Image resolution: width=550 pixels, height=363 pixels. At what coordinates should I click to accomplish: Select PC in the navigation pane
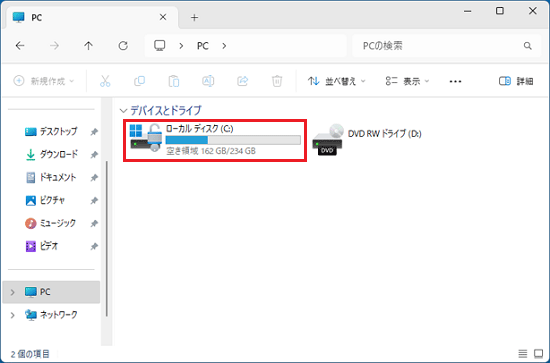(x=51, y=292)
